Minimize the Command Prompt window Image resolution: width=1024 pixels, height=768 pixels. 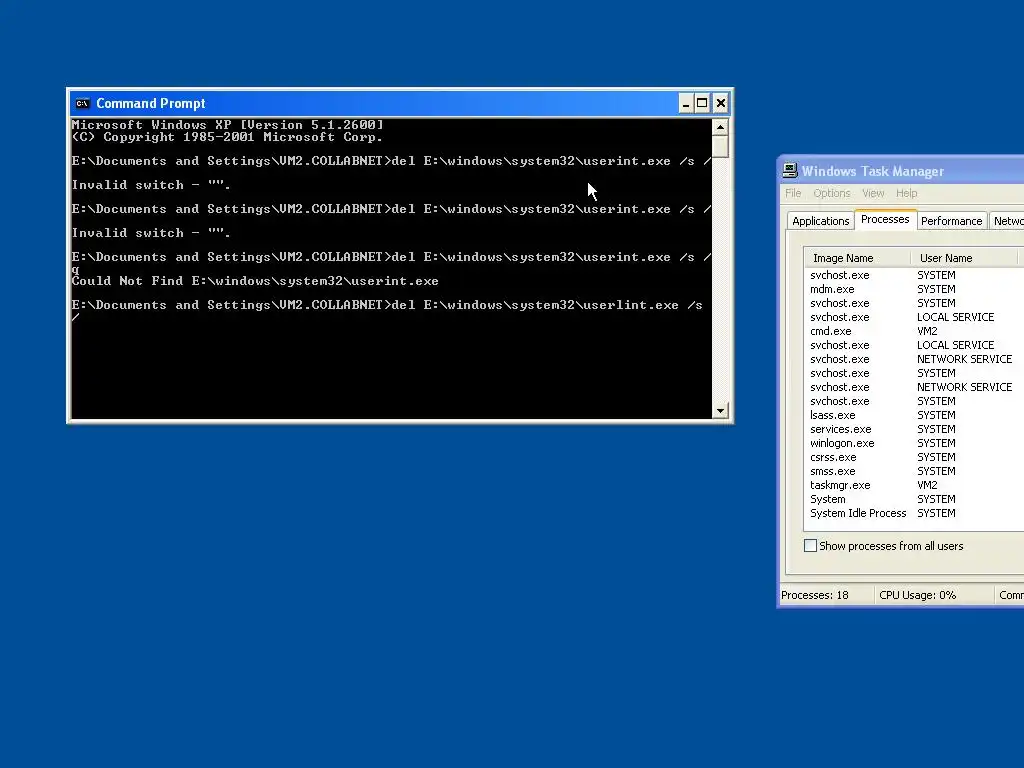pyautogui.click(x=685, y=103)
